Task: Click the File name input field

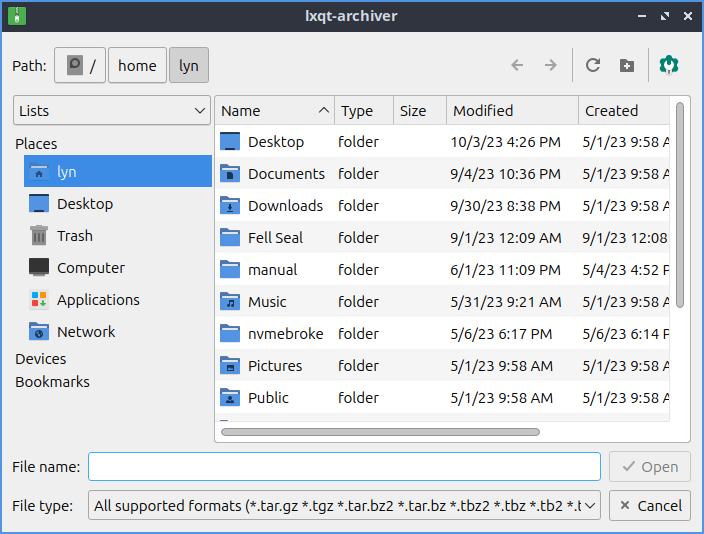Action: 344,467
